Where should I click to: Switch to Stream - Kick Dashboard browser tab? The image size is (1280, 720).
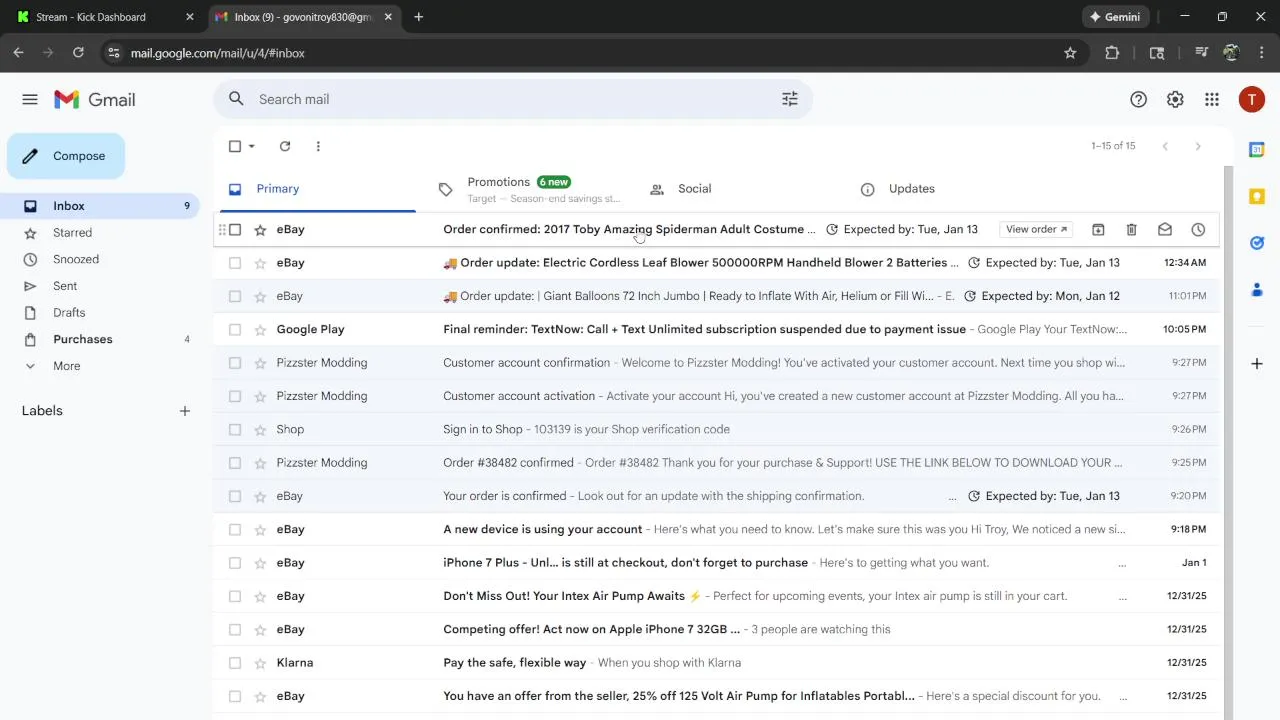click(x=105, y=17)
